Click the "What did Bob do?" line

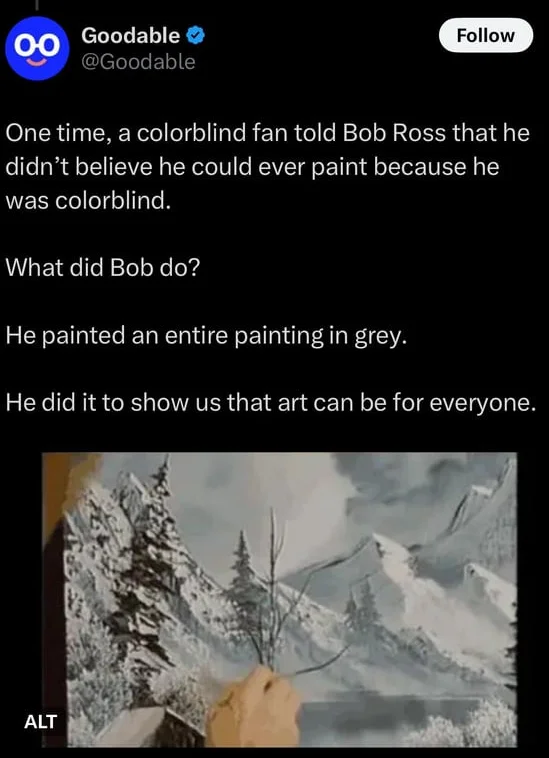pos(102,267)
